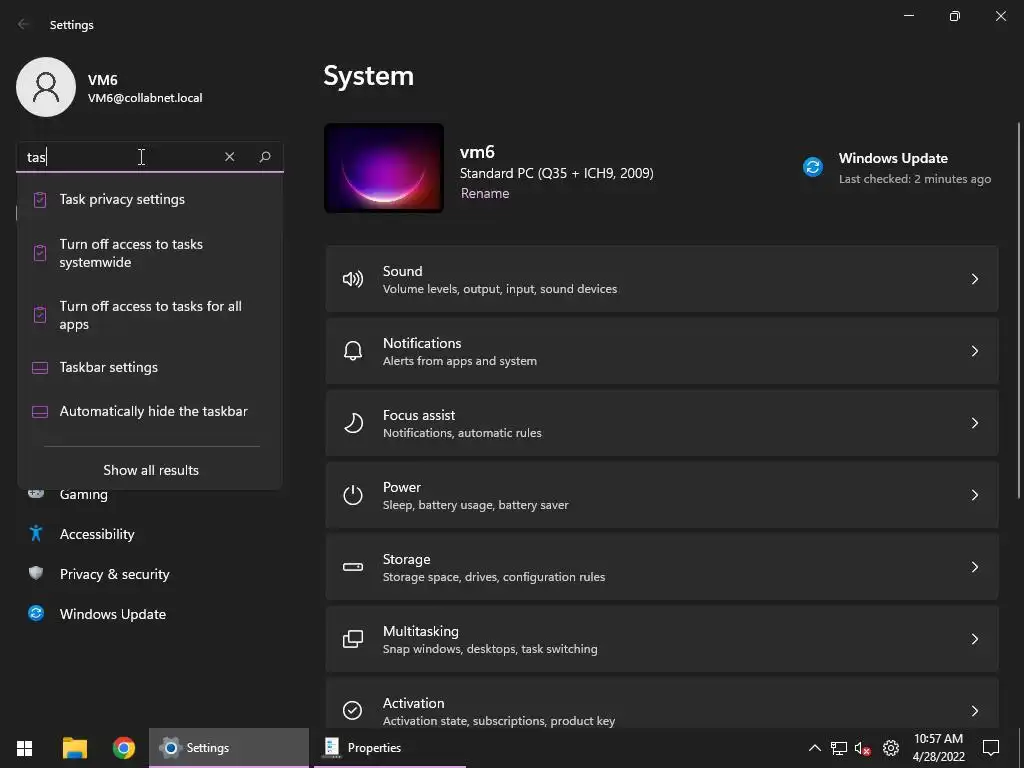
Task: Open Power row text Sleep, battery usage
Action: pos(475,505)
